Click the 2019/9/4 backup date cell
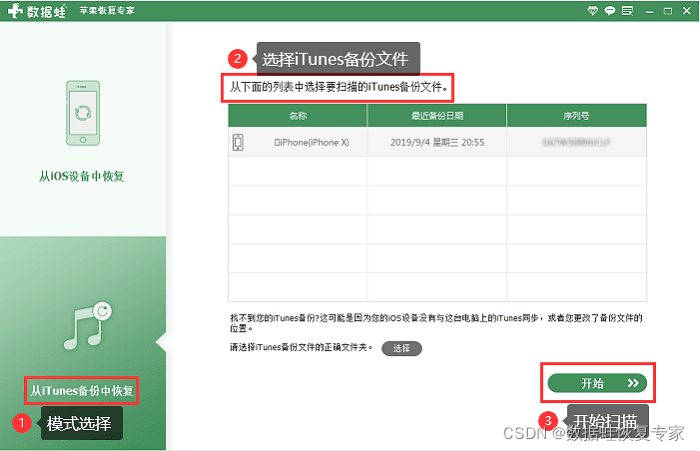 coord(437,142)
